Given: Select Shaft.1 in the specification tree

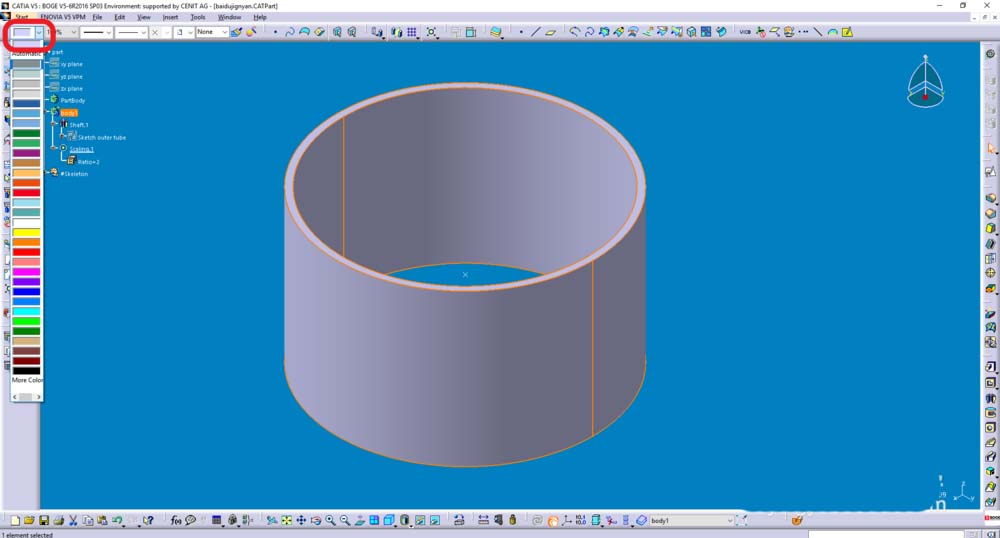Looking at the screenshot, I should pyautogui.click(x=79, y=125).
